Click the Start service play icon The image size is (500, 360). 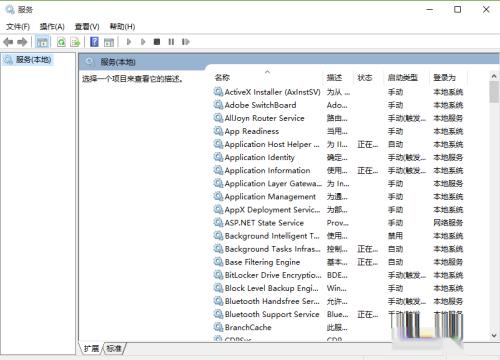tap(129, 42)
